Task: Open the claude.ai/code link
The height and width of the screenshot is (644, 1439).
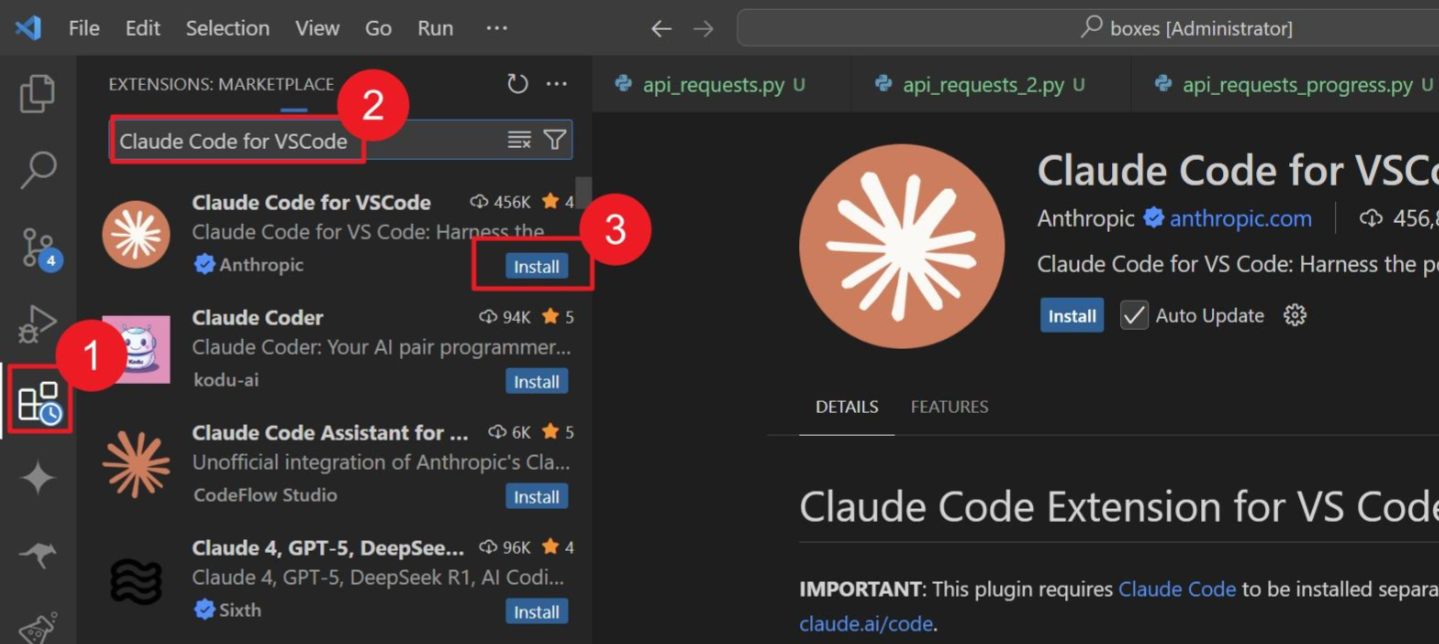Action: pyautogui.click(x=866, y=624)
